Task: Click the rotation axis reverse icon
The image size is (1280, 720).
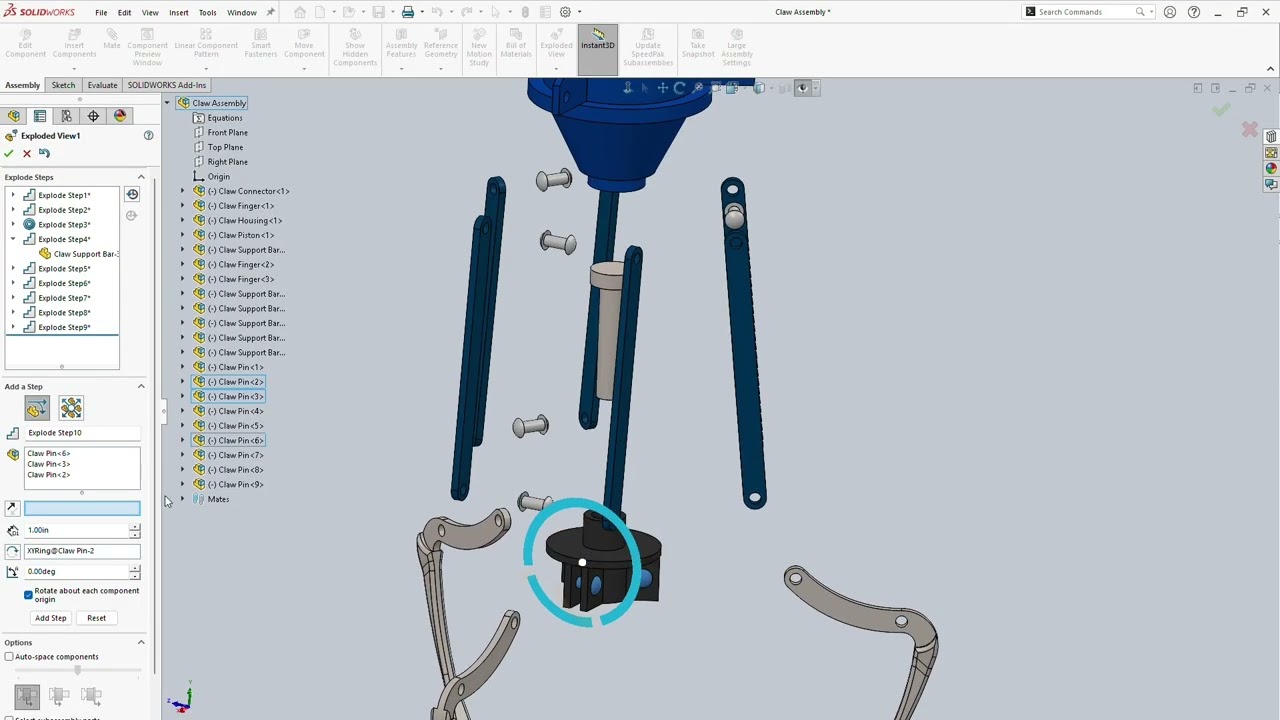Action: [12, 551]
